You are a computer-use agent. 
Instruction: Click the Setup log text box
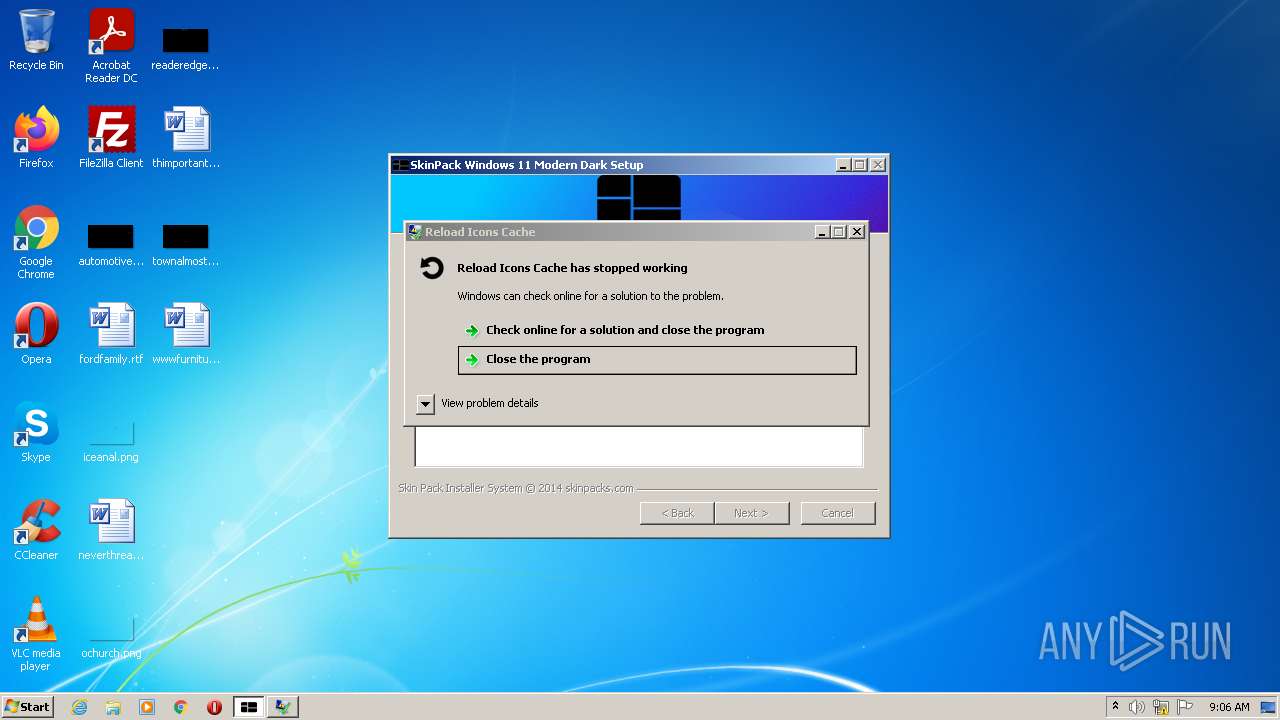[x=639, y=447]
